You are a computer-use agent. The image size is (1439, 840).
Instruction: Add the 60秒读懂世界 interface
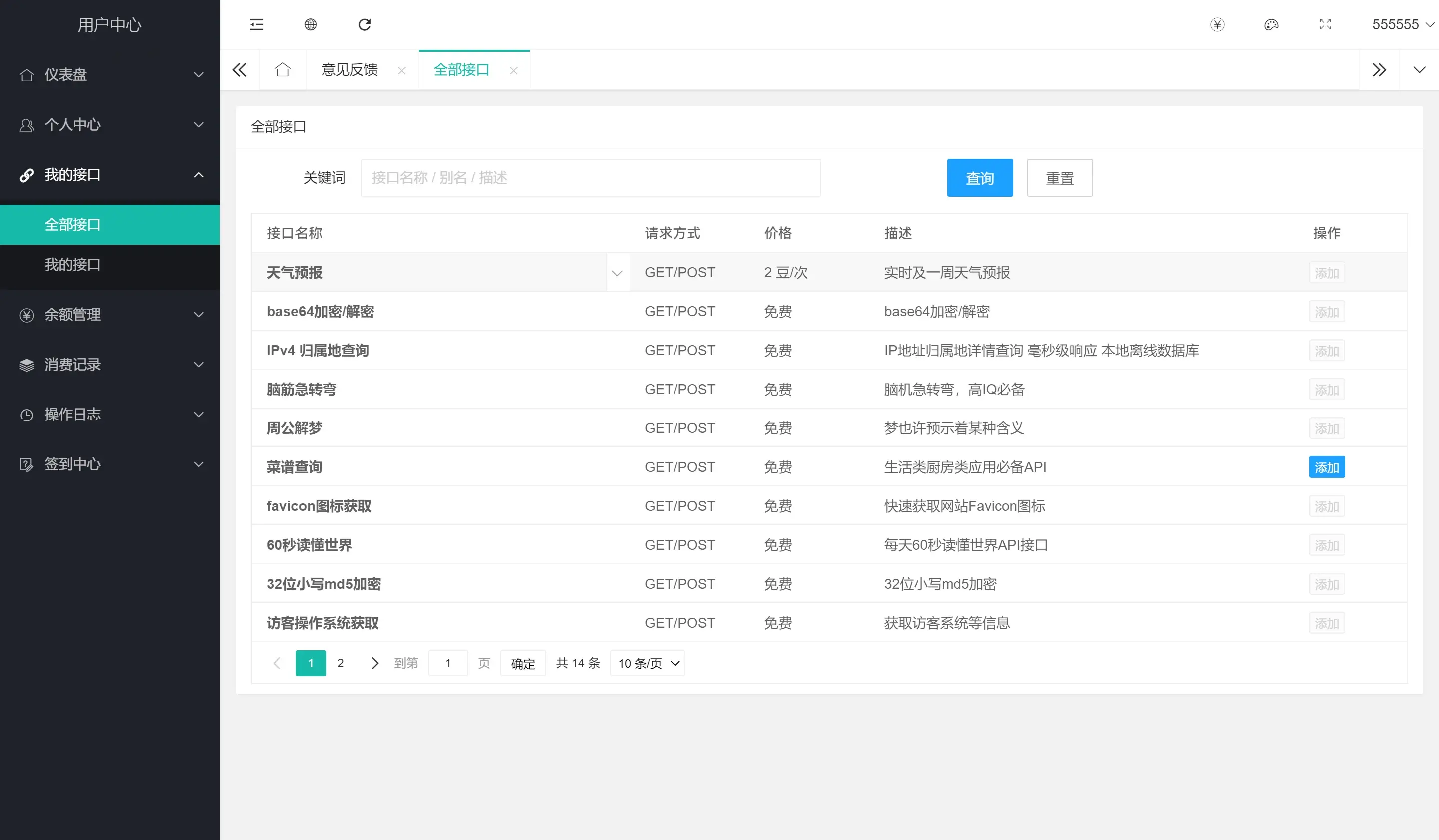click(x=1327, y=545)
